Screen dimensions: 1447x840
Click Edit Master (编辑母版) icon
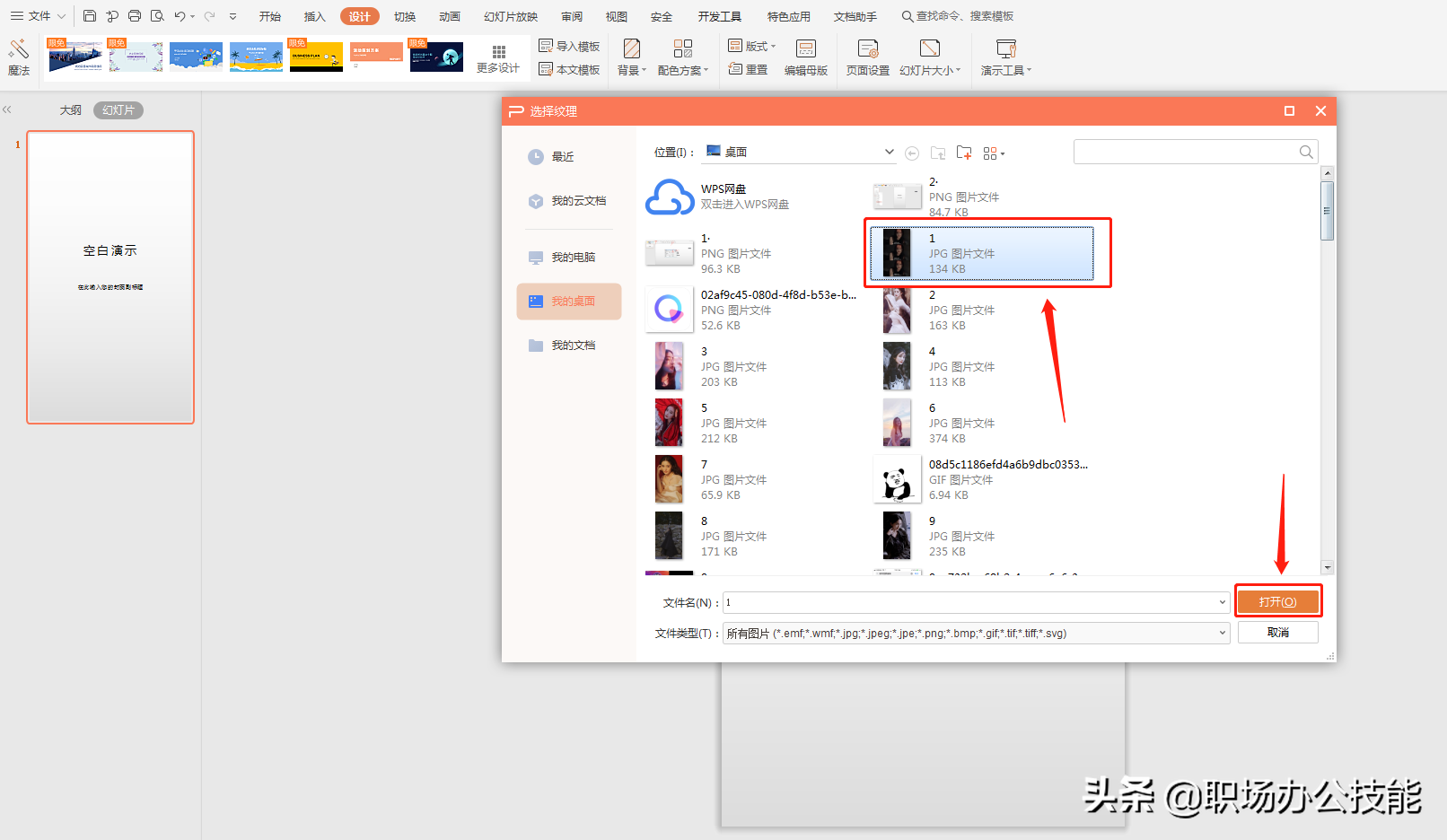click(x=806, y=57)
